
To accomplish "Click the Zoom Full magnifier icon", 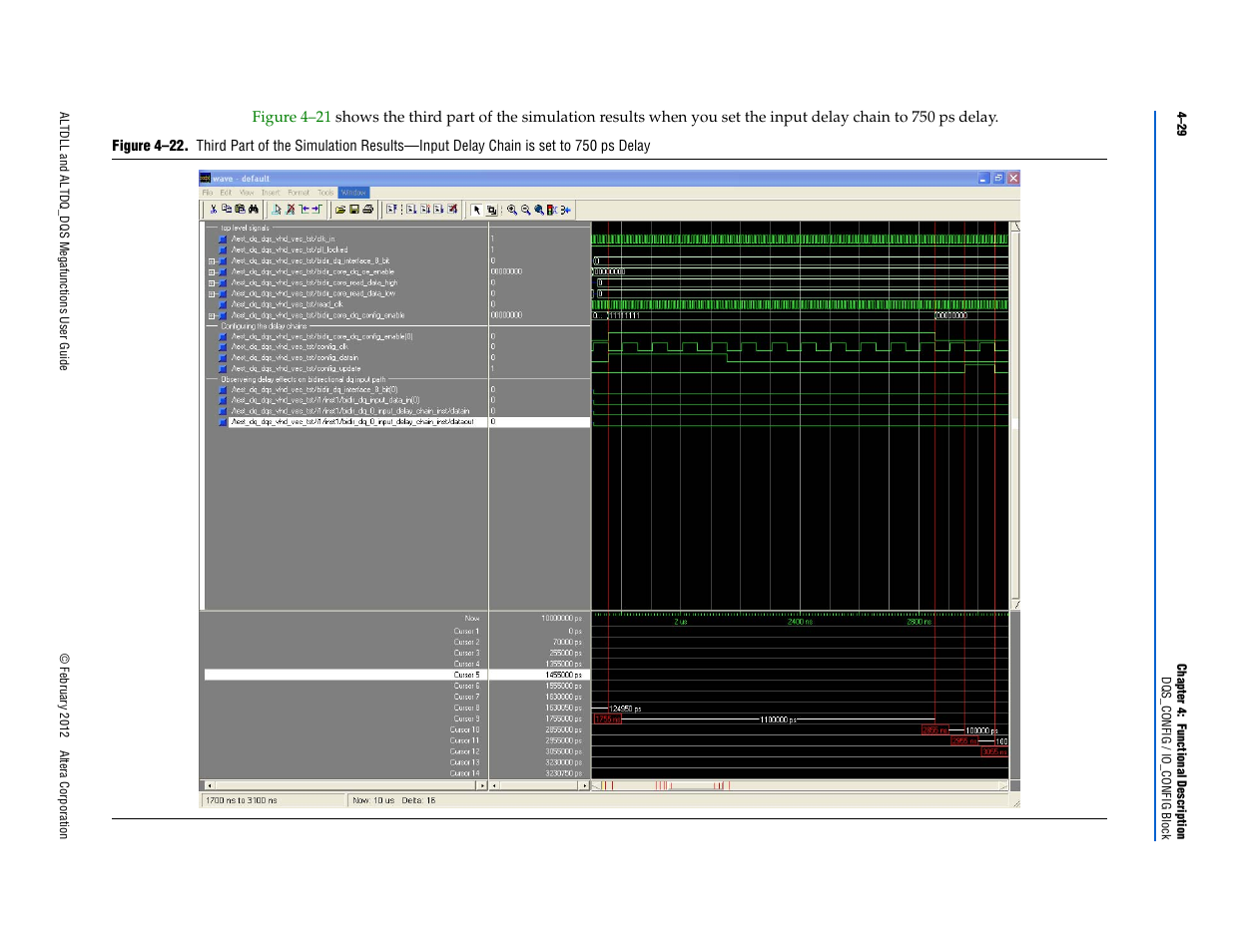I will pyautogui.click(x=539, y=210).
